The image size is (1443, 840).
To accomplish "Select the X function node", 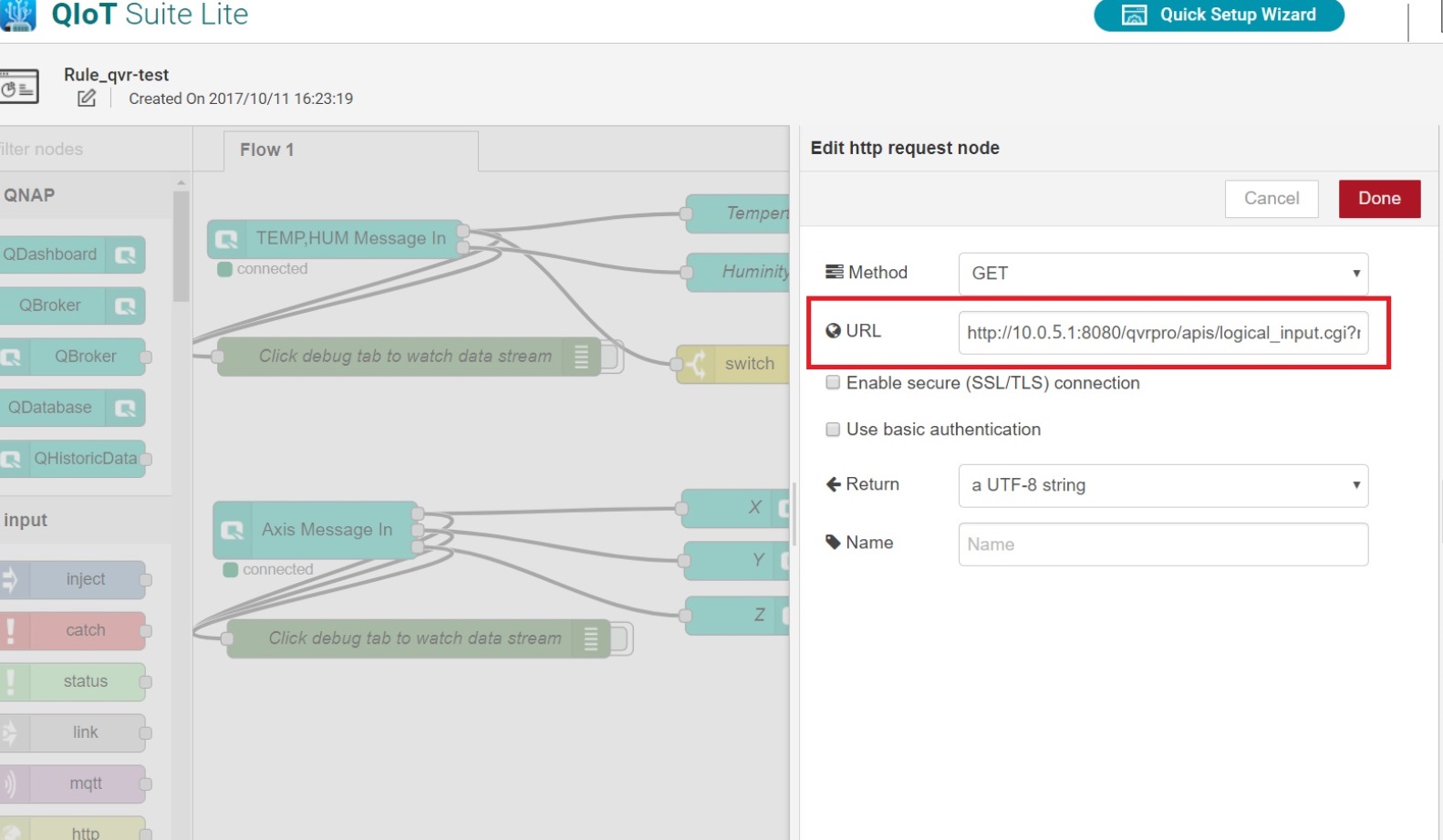I will click(735, 508).
